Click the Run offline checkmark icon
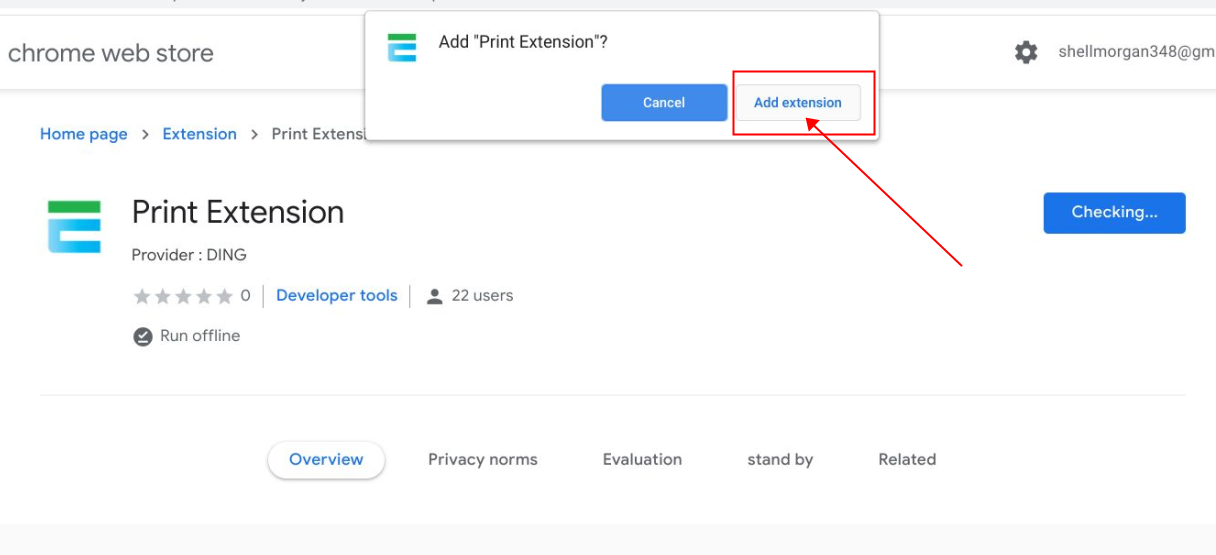The image size is (1216, 555). (143, 336)
